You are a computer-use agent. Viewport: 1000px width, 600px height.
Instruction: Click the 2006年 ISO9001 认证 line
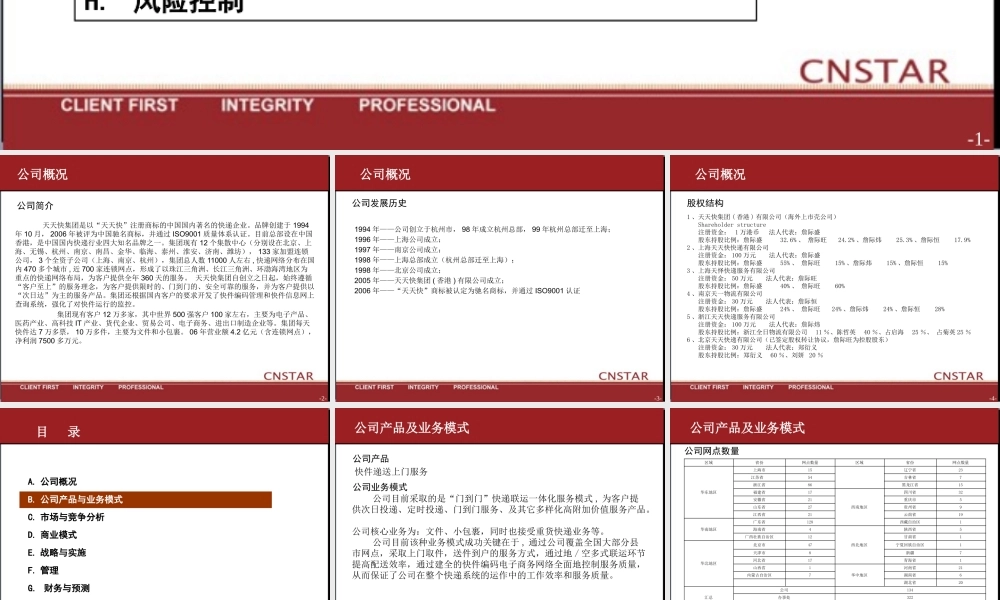click(467, 290)
